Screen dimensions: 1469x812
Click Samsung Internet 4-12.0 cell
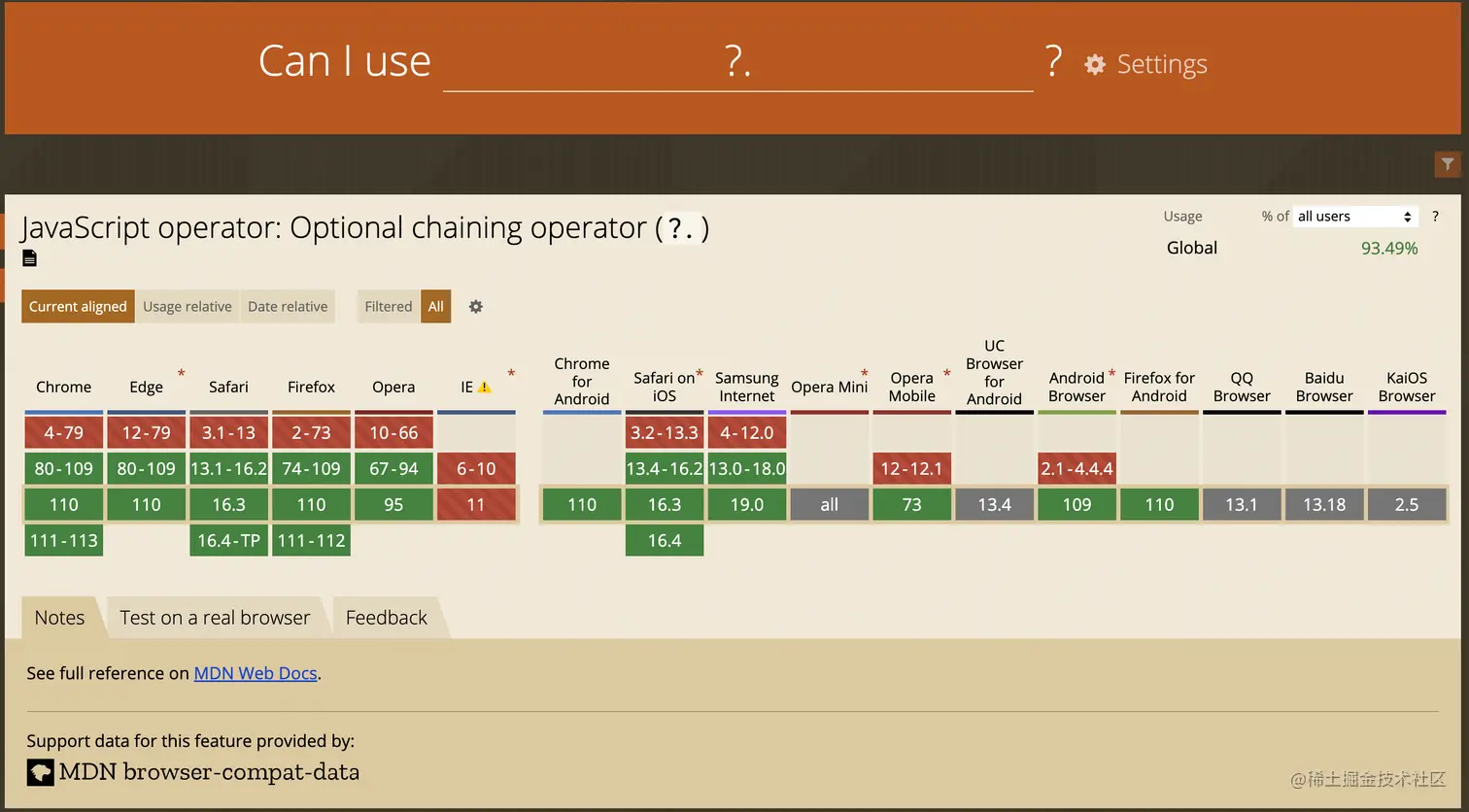pos(747,432)
